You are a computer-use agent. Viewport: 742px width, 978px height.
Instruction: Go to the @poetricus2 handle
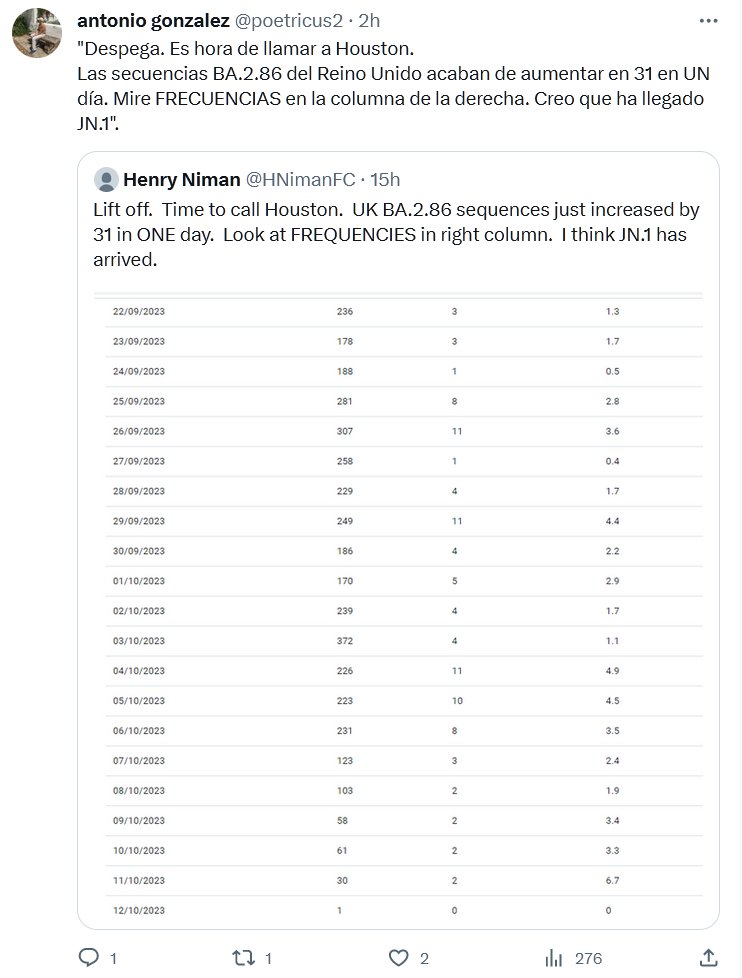[297, 20]
